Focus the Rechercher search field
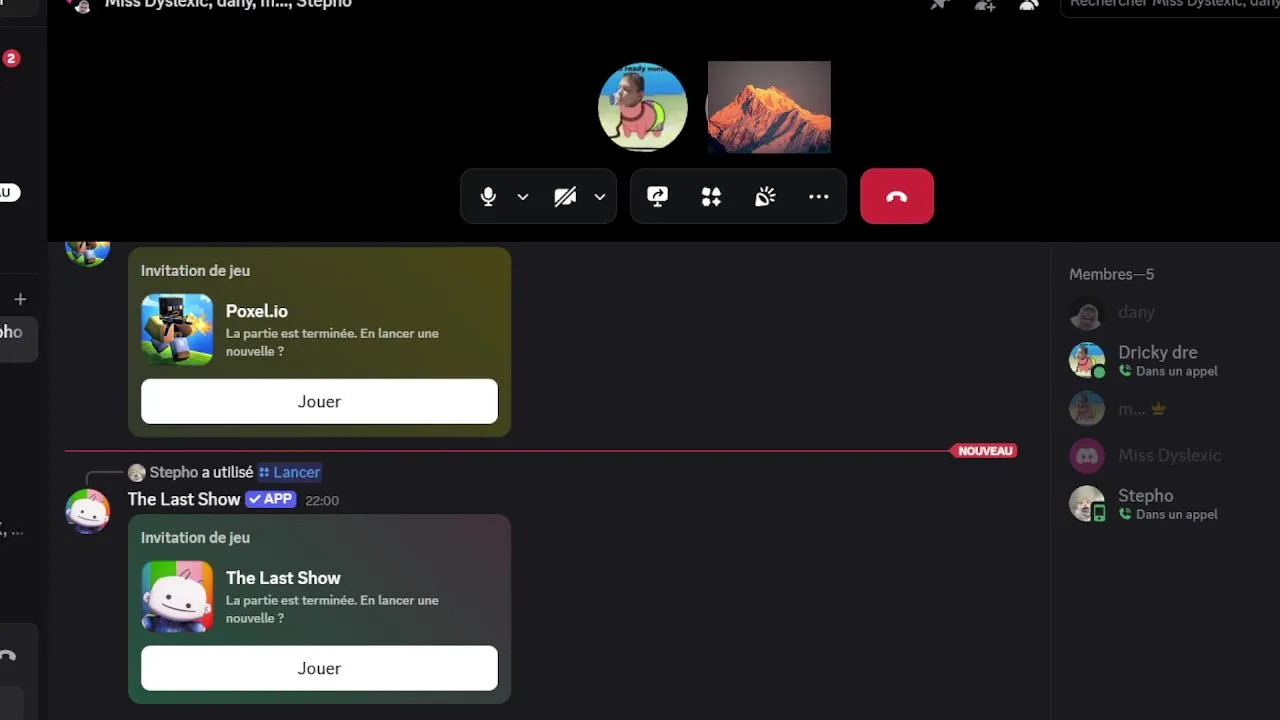This screenshot has width=1280, height=720. [1170, 5]
